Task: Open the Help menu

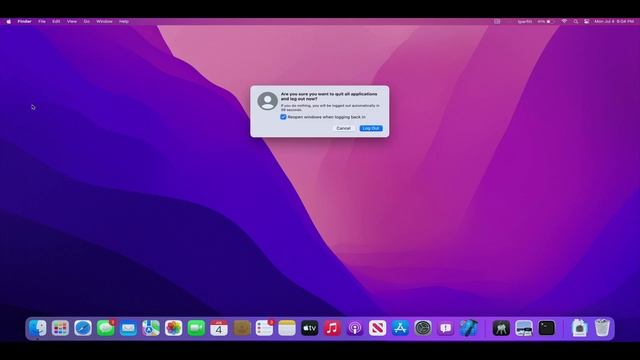Action: click(x=124, y=21)
